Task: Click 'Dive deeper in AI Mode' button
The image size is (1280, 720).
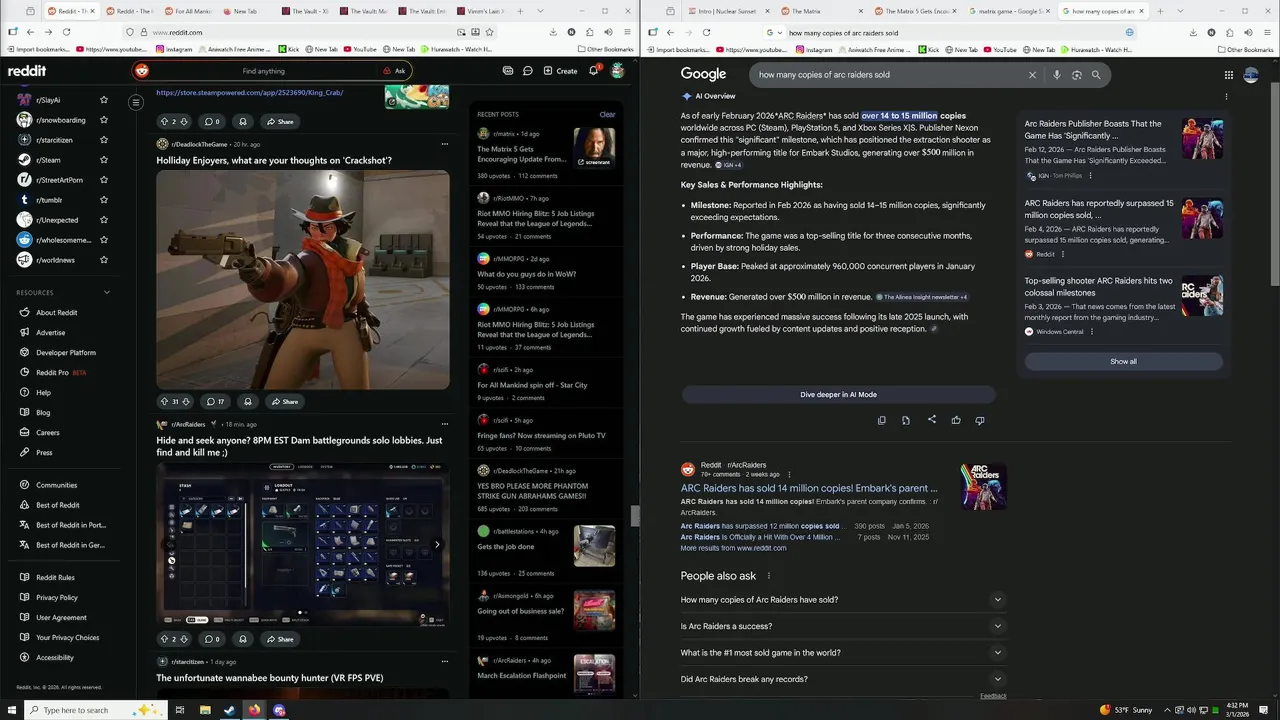Action: [838, 395]
